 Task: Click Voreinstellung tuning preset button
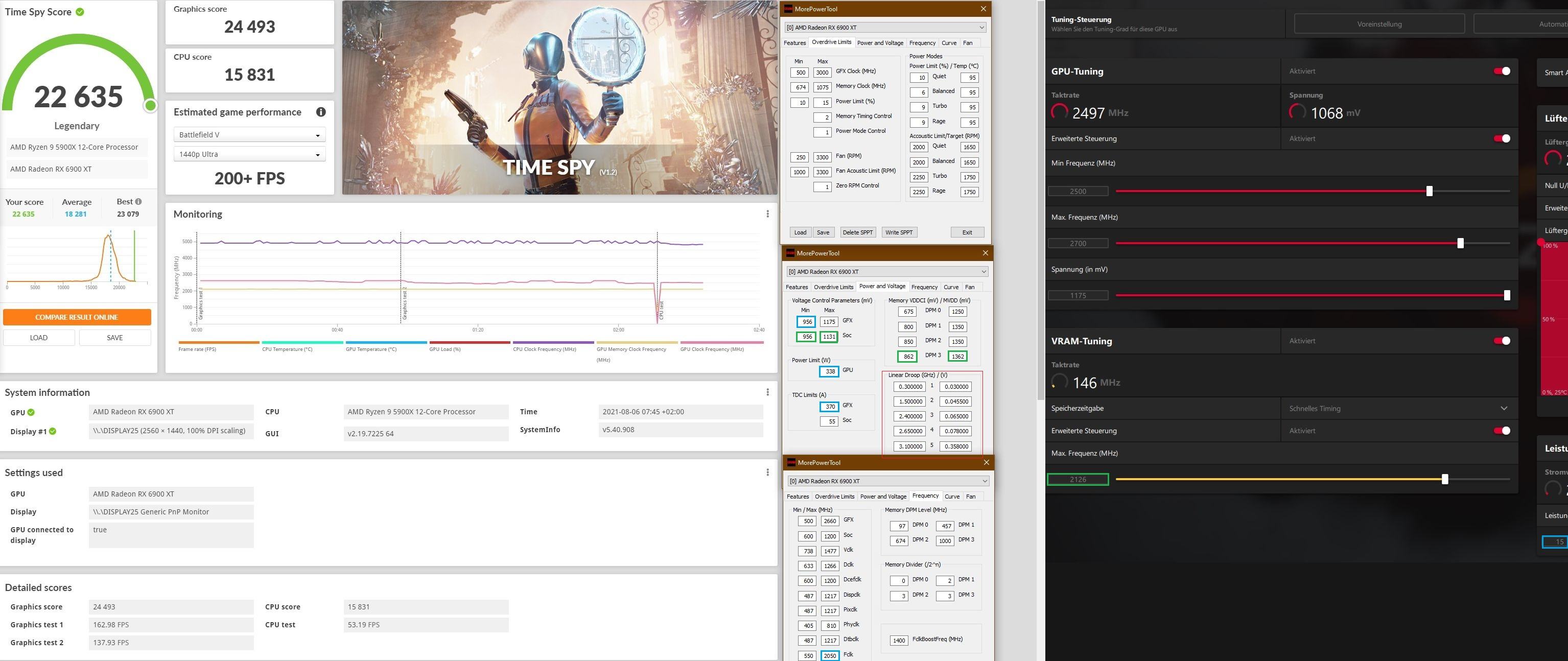point(1379,25)
